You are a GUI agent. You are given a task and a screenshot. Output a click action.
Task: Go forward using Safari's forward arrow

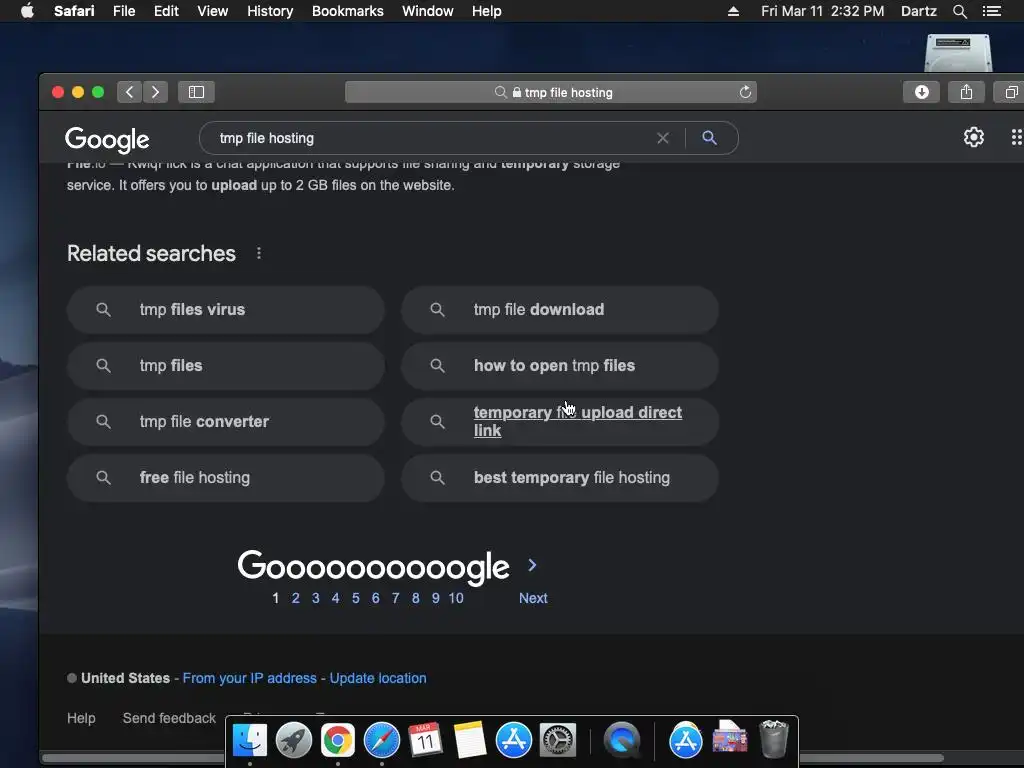pos(155,92)
